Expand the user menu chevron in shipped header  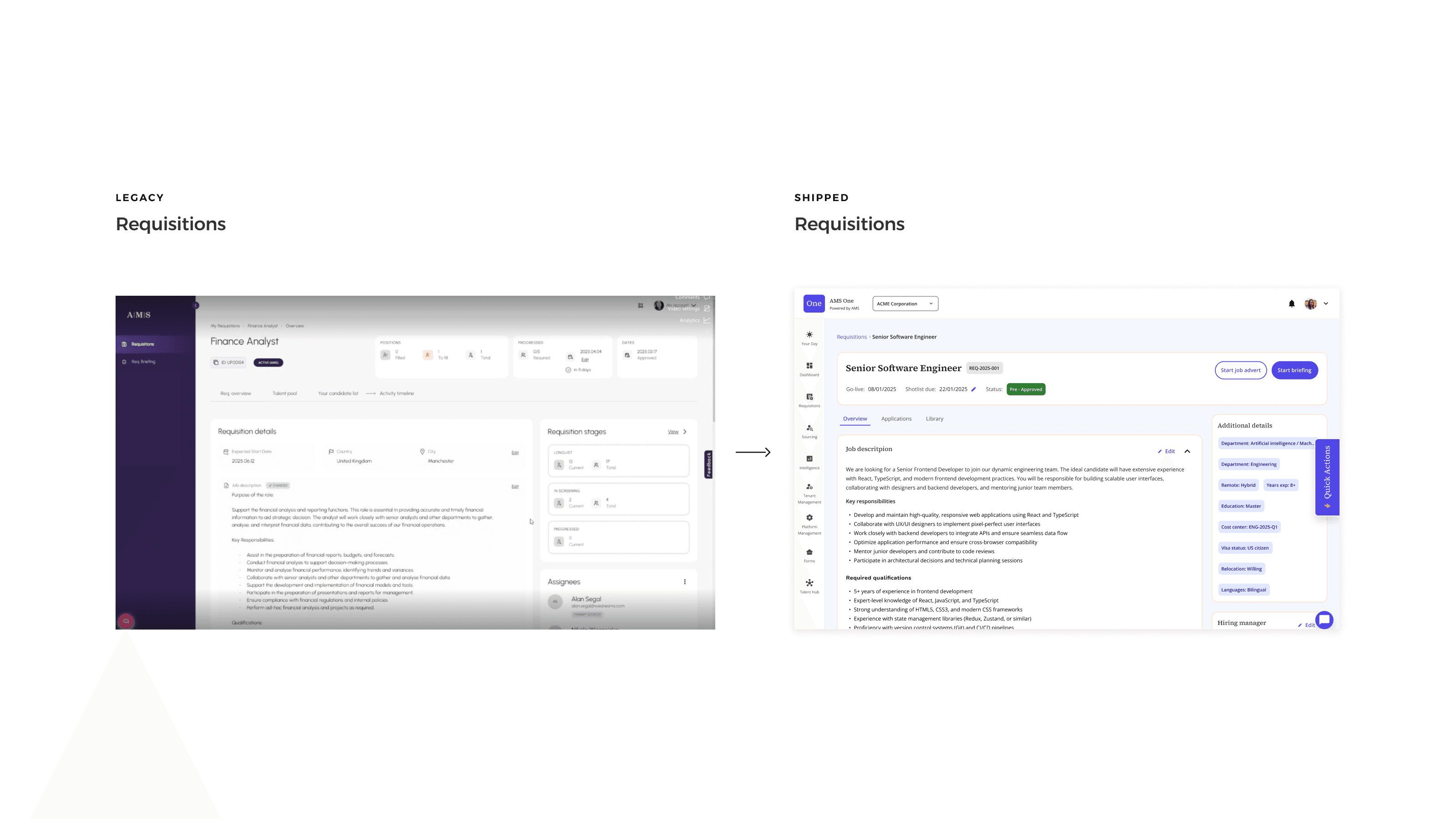click(1326, 303)
